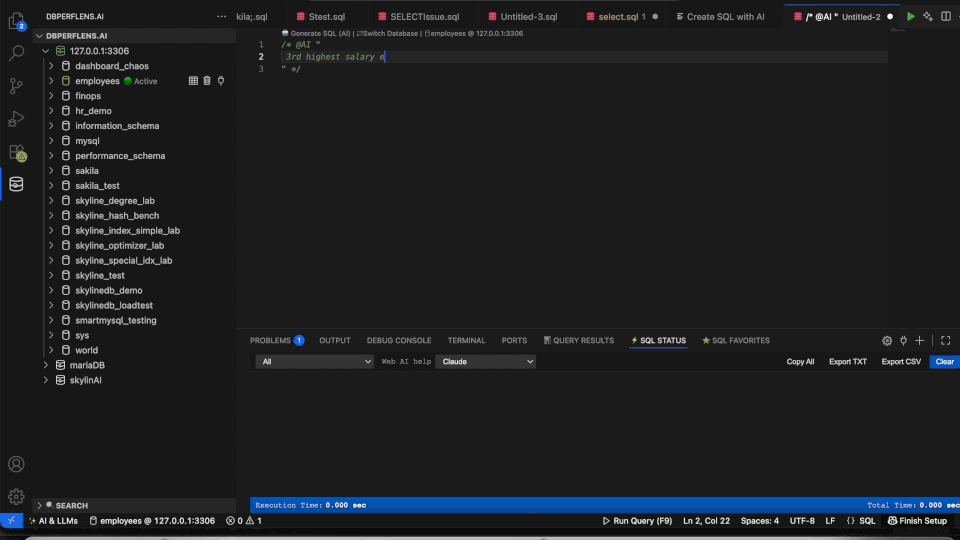The height and width of the screenshot is (540, 960).
Task: Open the OUTPUT panel tab
Action: [335, 340]
